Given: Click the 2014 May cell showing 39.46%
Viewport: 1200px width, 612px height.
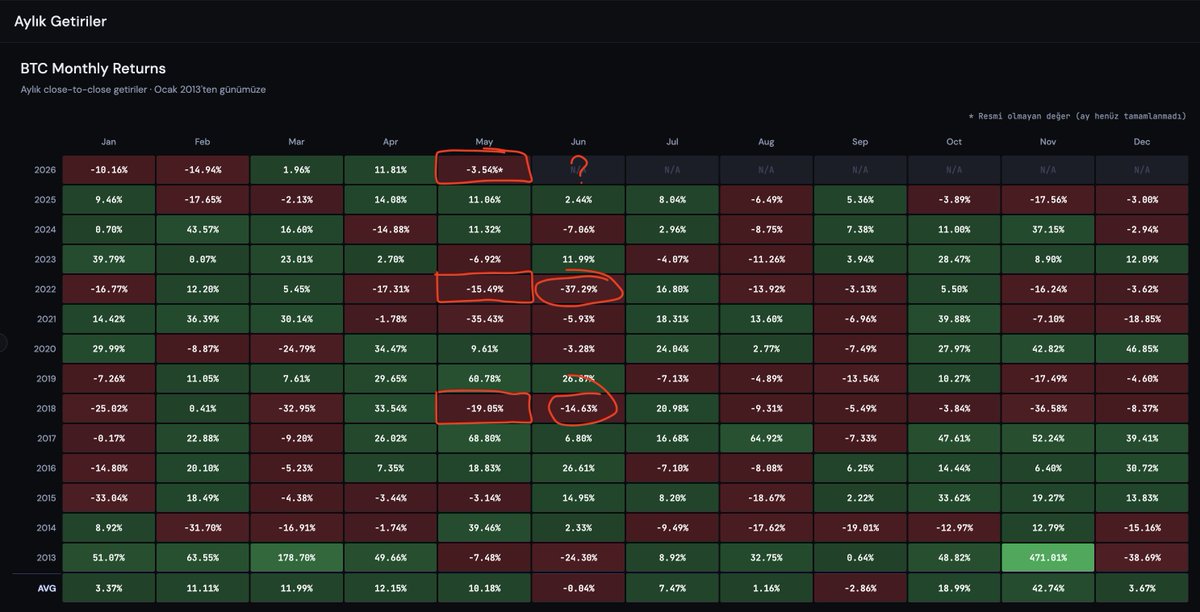Looking at the screenshot, I should point(484,526).
